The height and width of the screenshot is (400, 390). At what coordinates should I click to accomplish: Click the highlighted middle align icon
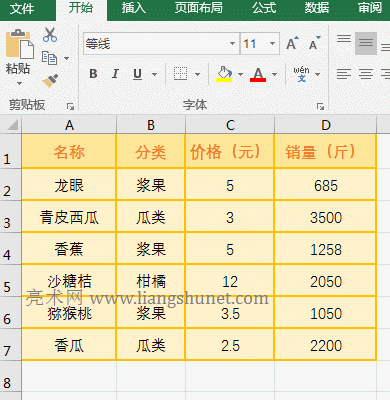click(366, 43)
